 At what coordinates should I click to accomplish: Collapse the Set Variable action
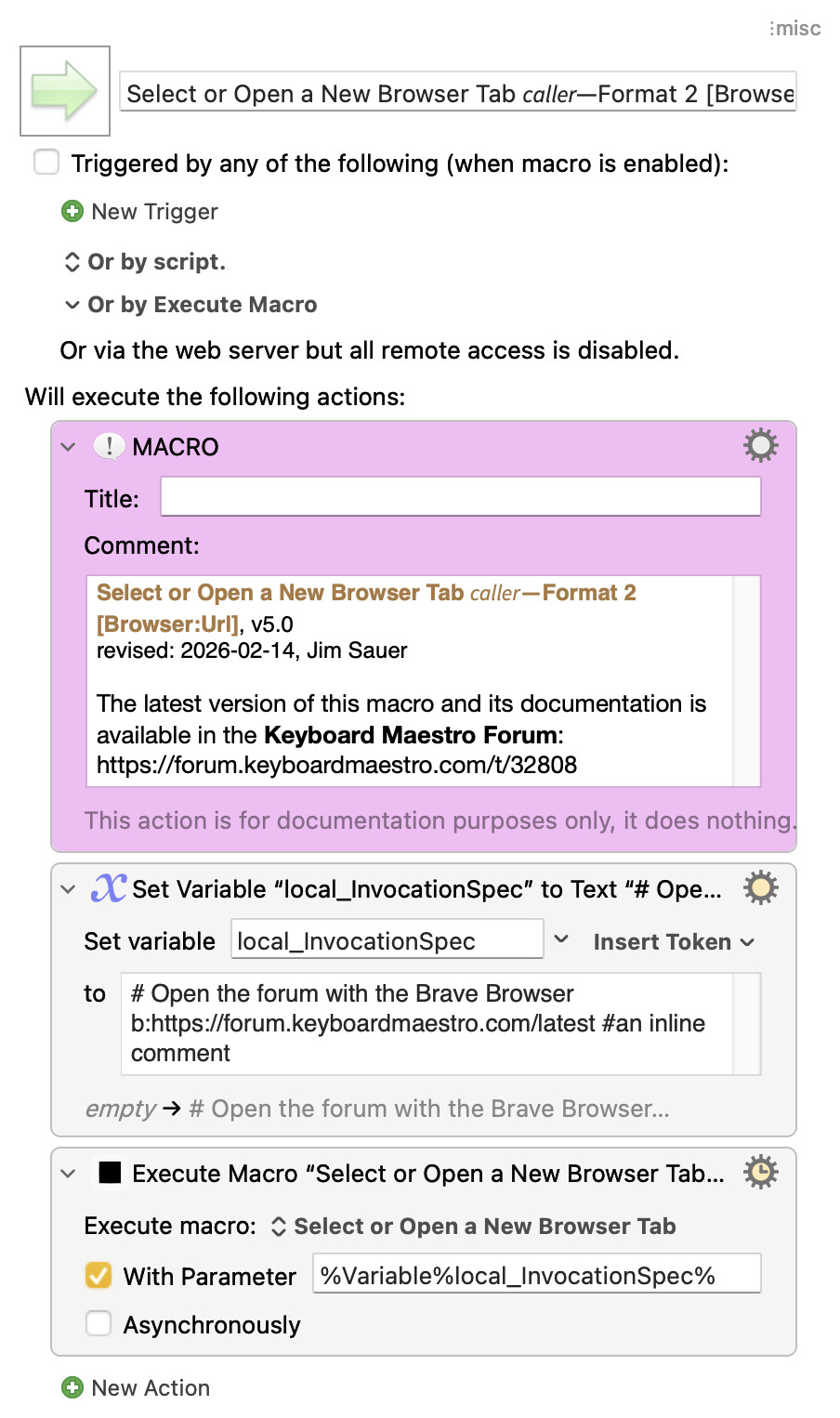coord(68,889)
